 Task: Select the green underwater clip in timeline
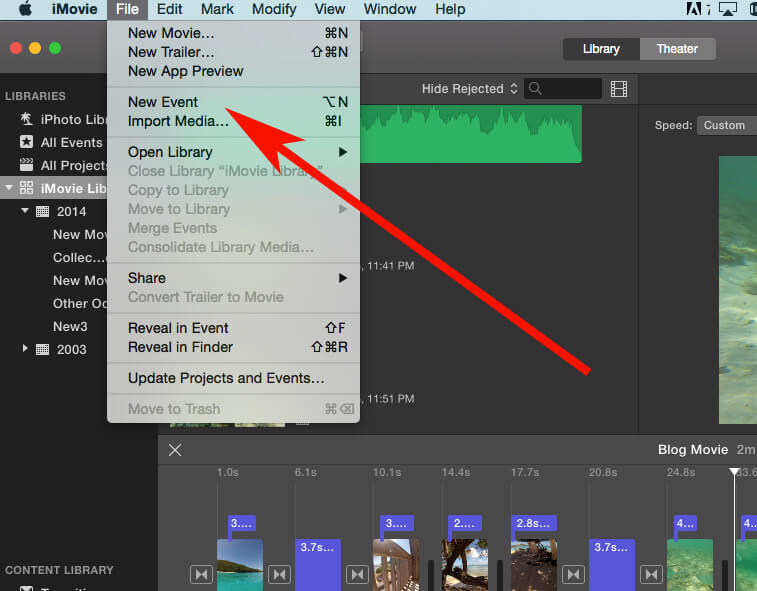(690, 565)
